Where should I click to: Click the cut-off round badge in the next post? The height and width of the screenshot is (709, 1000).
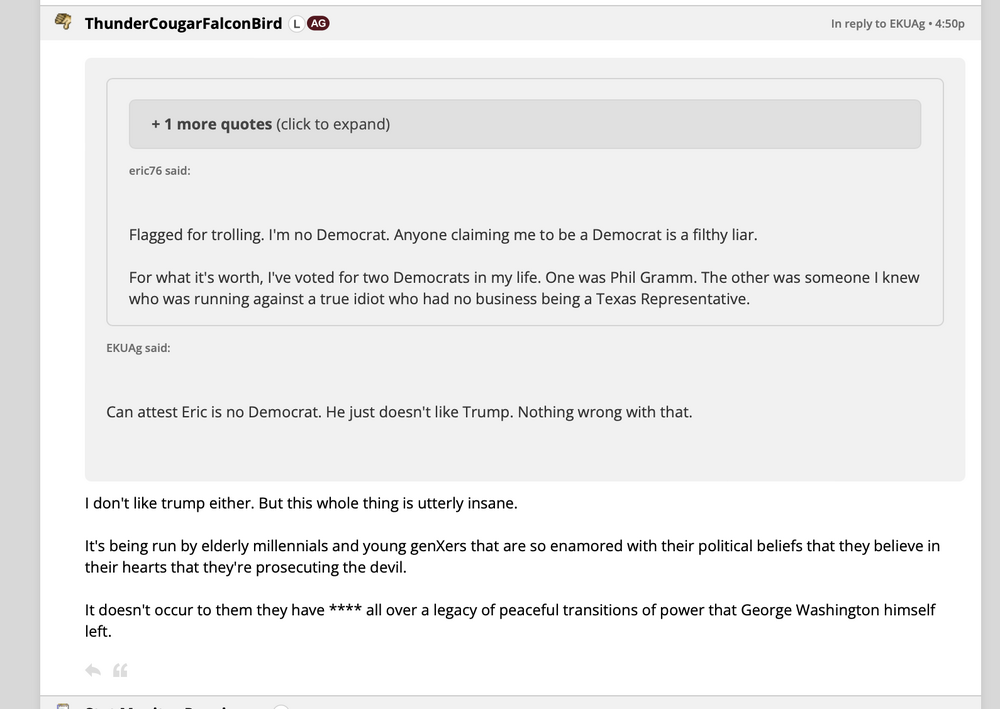coord(281,706)
